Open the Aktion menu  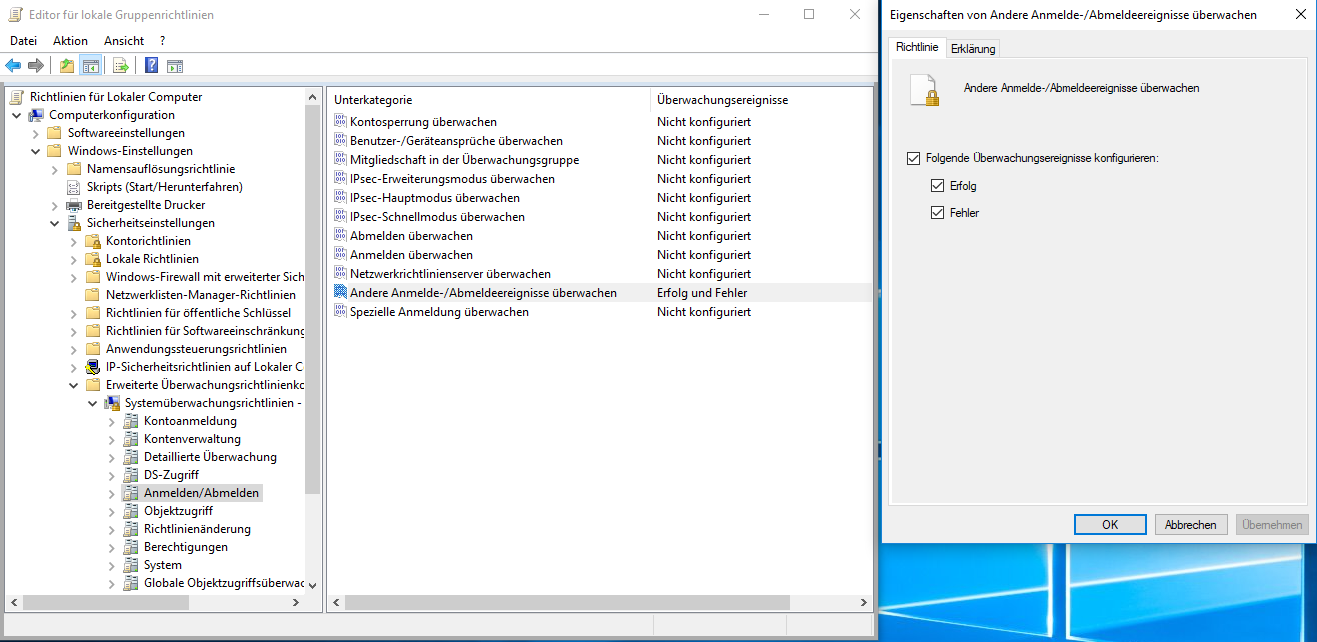tap(69, 40)
